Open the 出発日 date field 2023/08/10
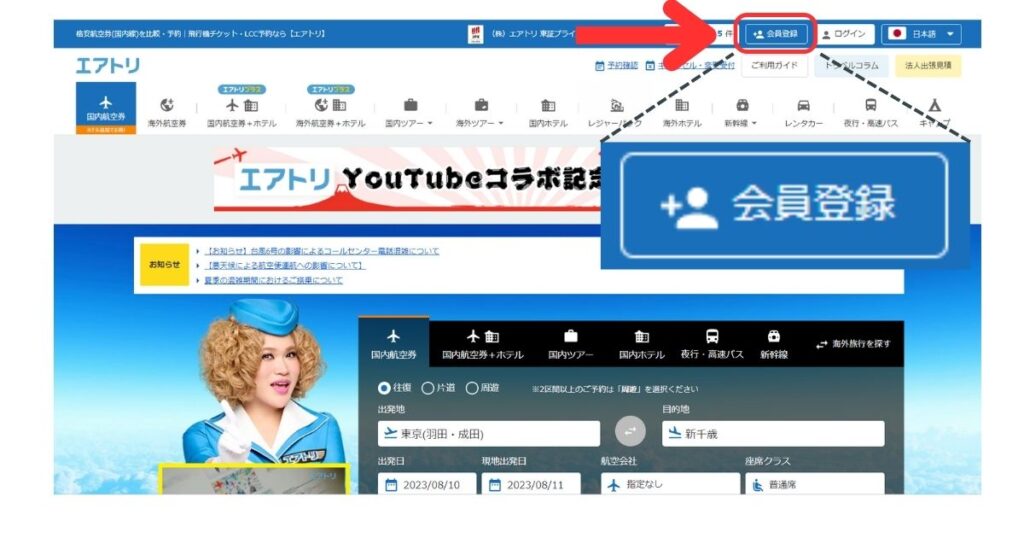 [x=427, y=484]
